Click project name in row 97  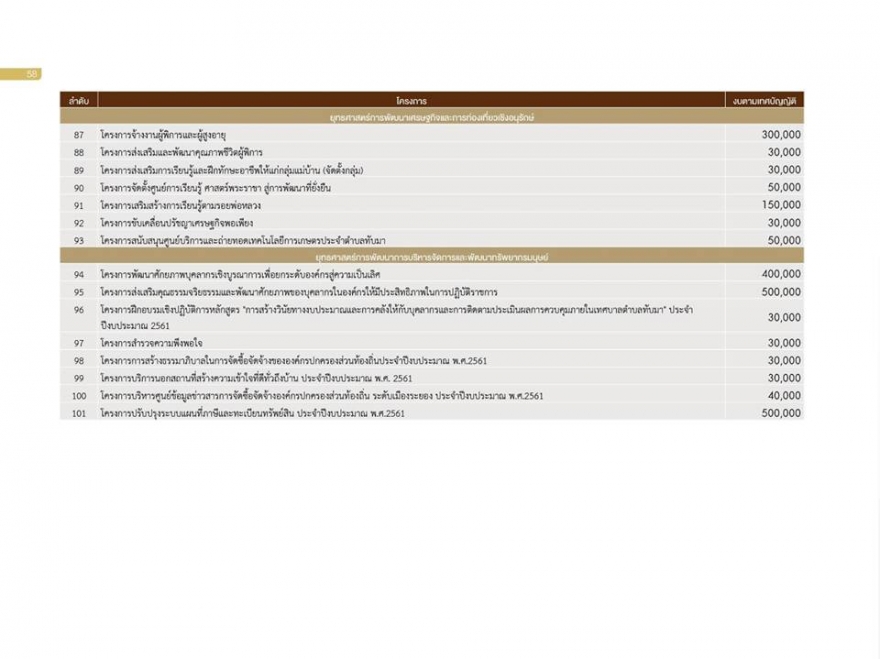[152, 343]
